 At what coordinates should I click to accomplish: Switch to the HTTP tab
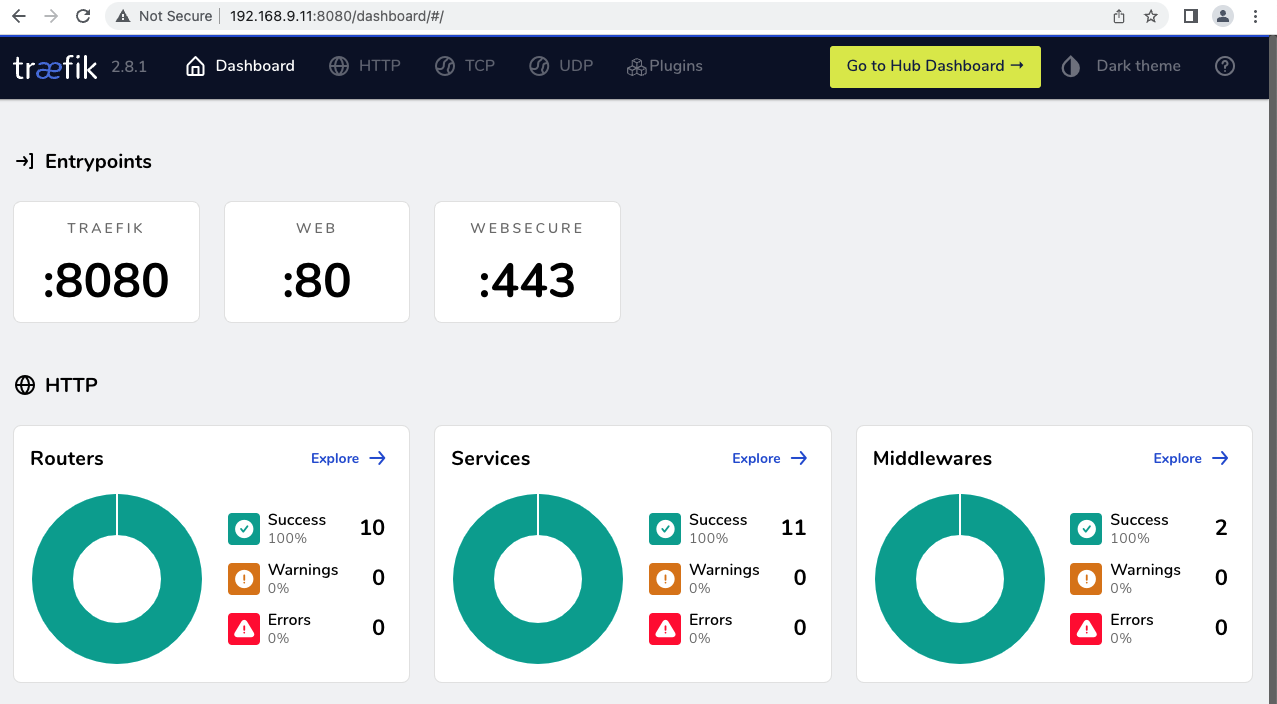365,66
